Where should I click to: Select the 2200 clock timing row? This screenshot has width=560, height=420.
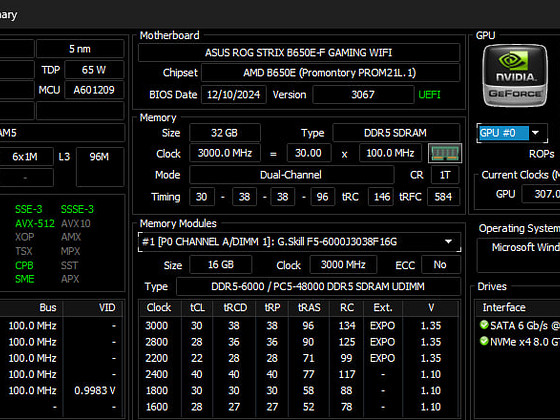(299, 358)
